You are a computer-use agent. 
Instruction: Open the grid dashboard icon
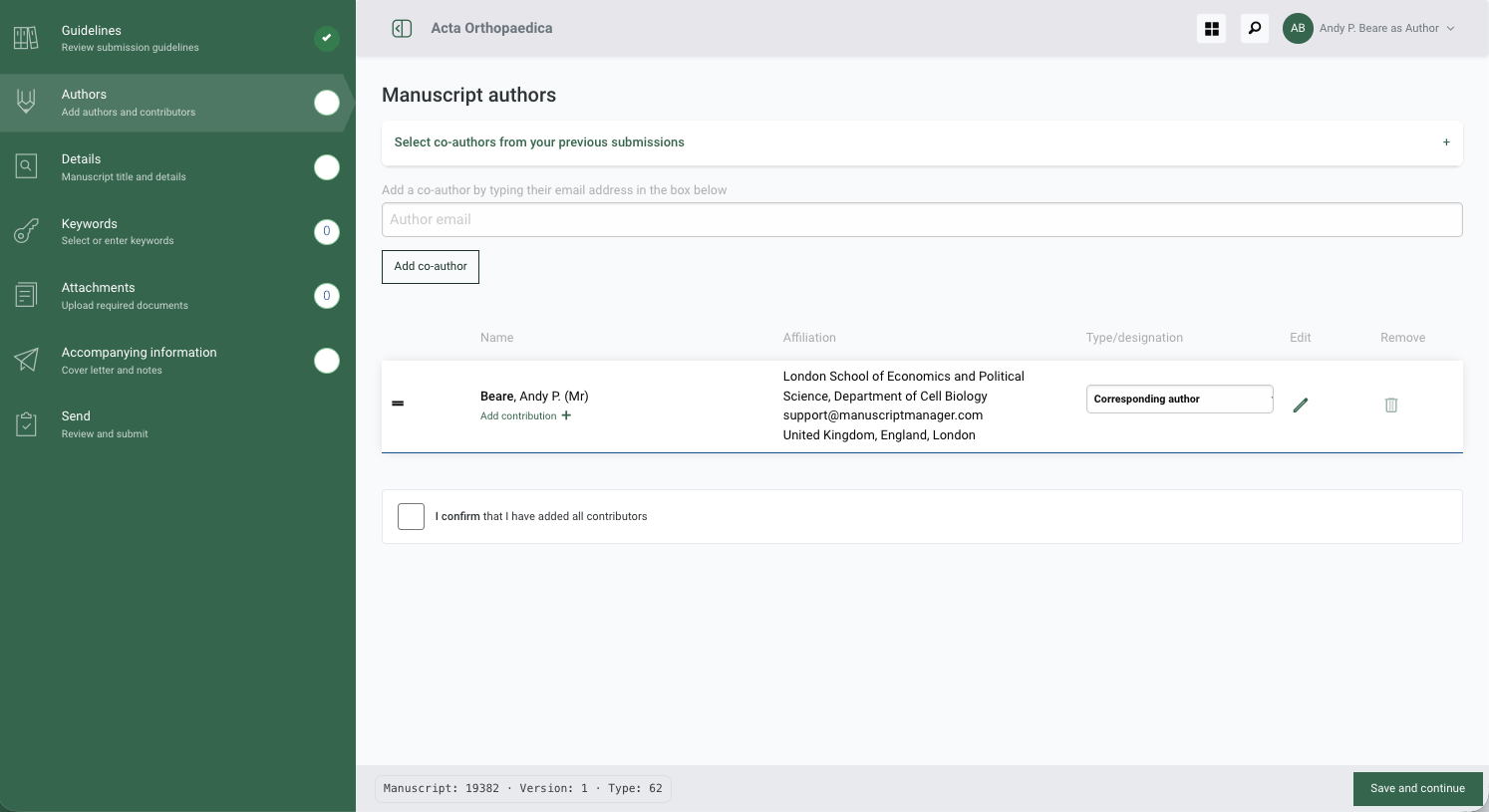pos(1212,29)
